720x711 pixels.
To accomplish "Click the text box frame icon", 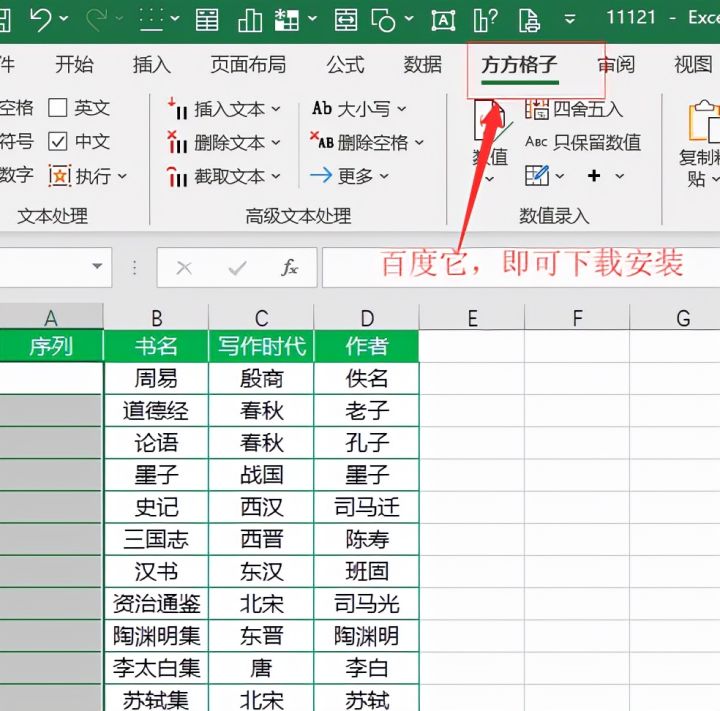I will click(346, 19).
